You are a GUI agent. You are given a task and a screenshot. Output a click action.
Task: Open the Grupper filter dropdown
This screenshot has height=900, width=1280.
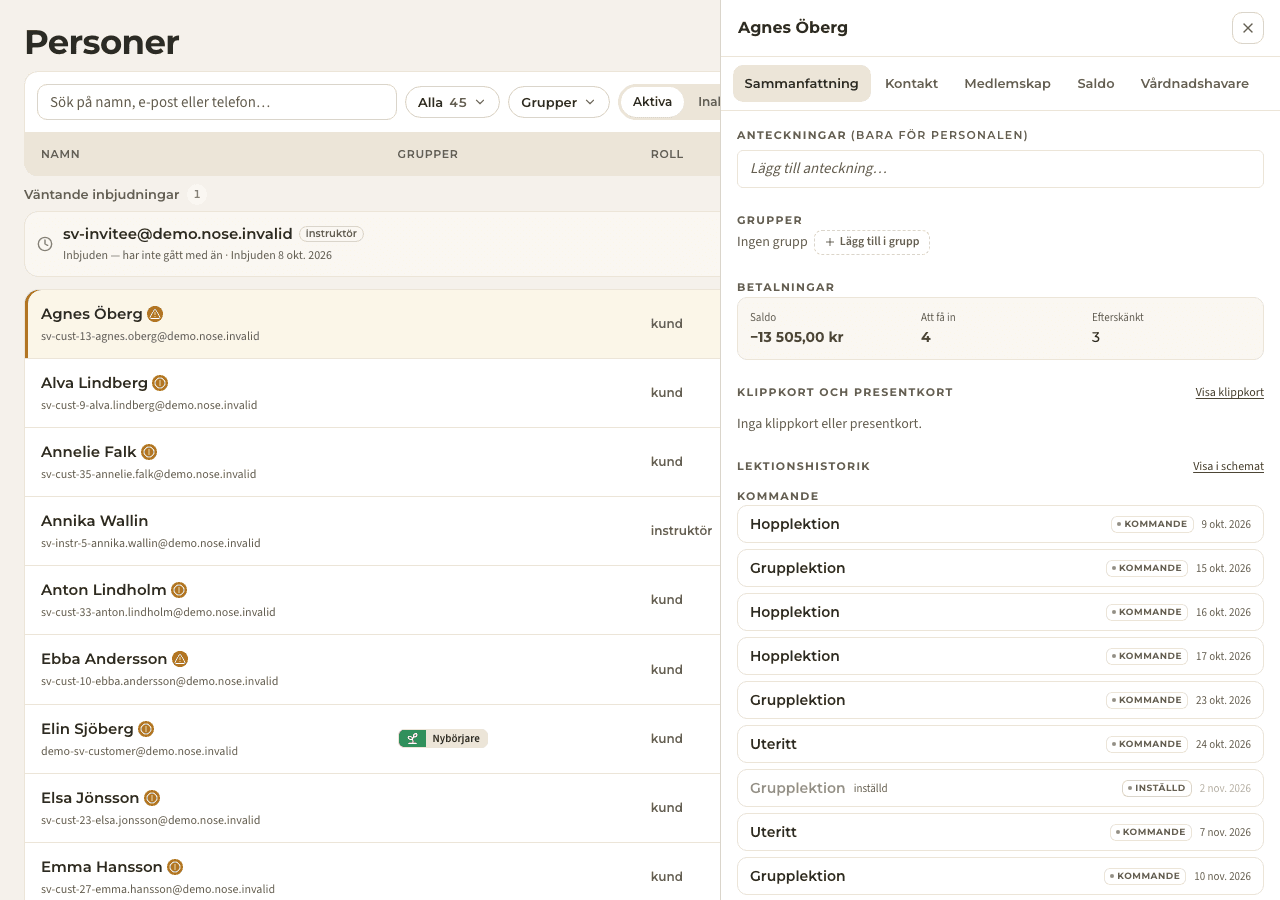point(559,102)
